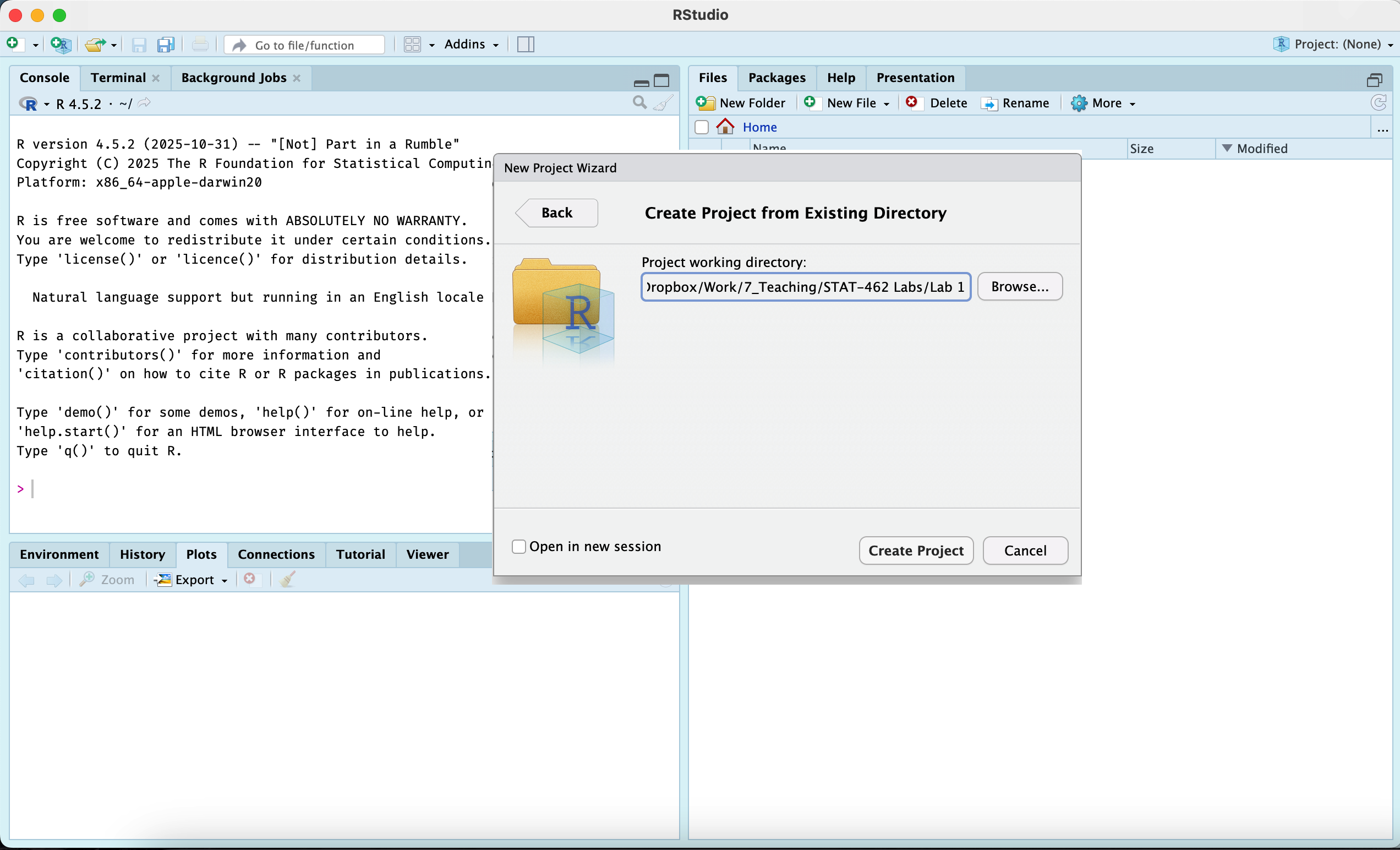Sort files by Modified column
The width and height of the screenshot is (1400, 850).
(x=1261, y=149)
